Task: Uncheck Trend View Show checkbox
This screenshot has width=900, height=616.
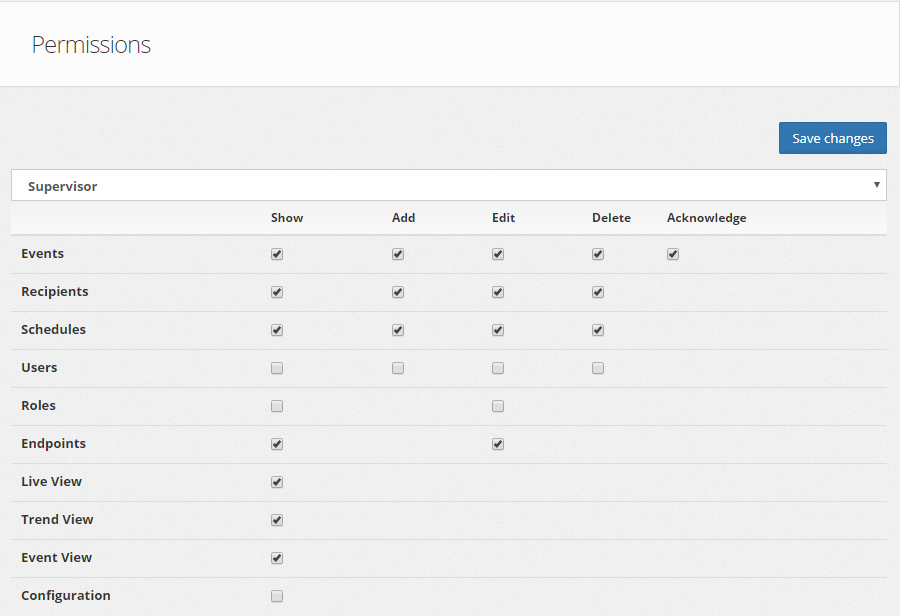Action: [277, 520]
